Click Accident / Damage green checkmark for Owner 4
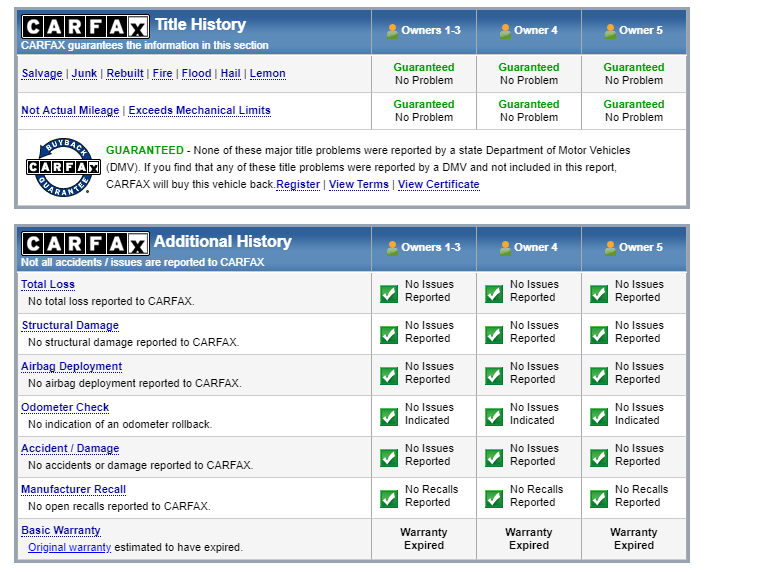This screenshot has height=572, width=760. (494, 458)
